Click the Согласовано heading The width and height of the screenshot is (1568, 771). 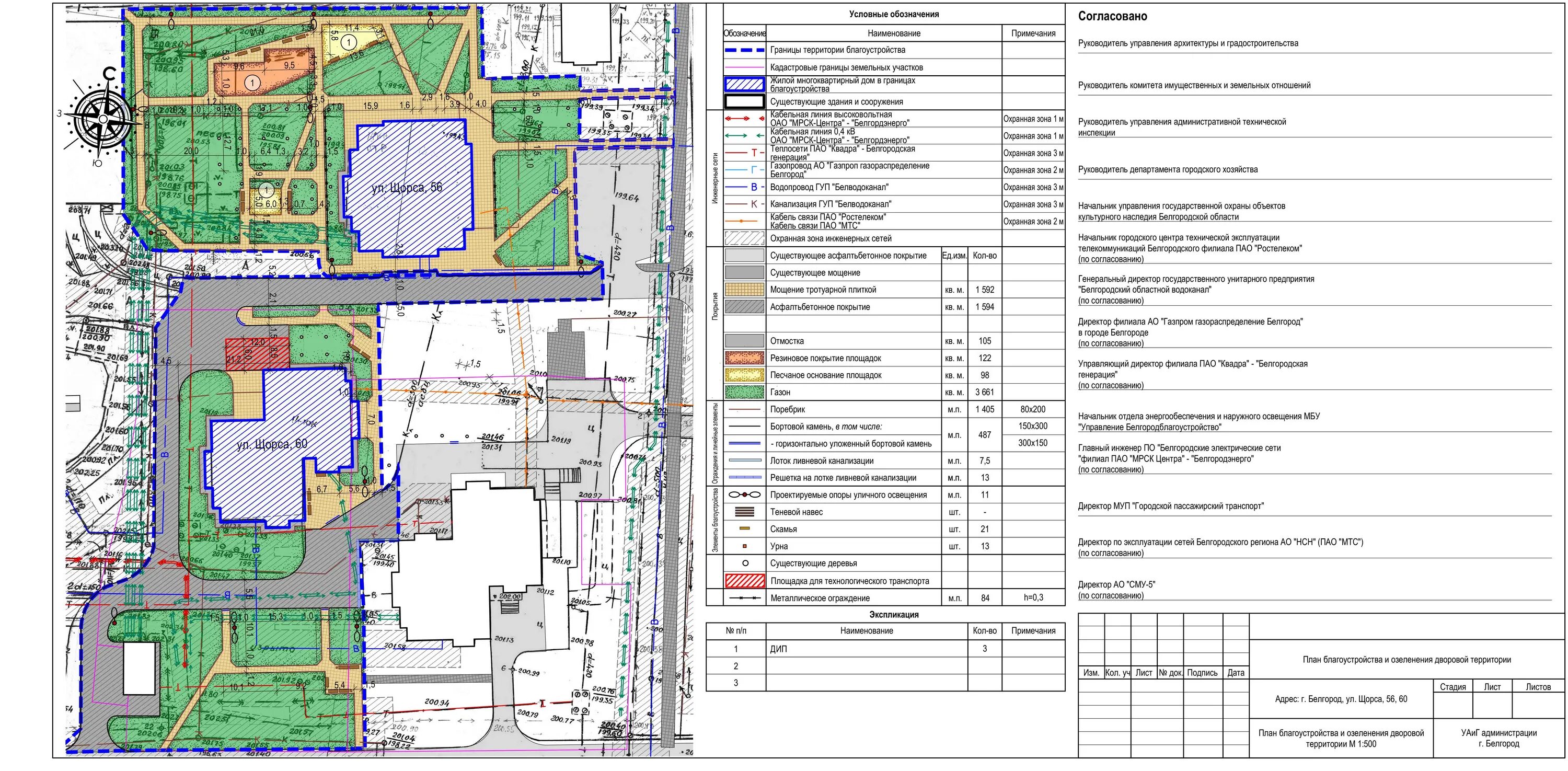pos(1112,16)
